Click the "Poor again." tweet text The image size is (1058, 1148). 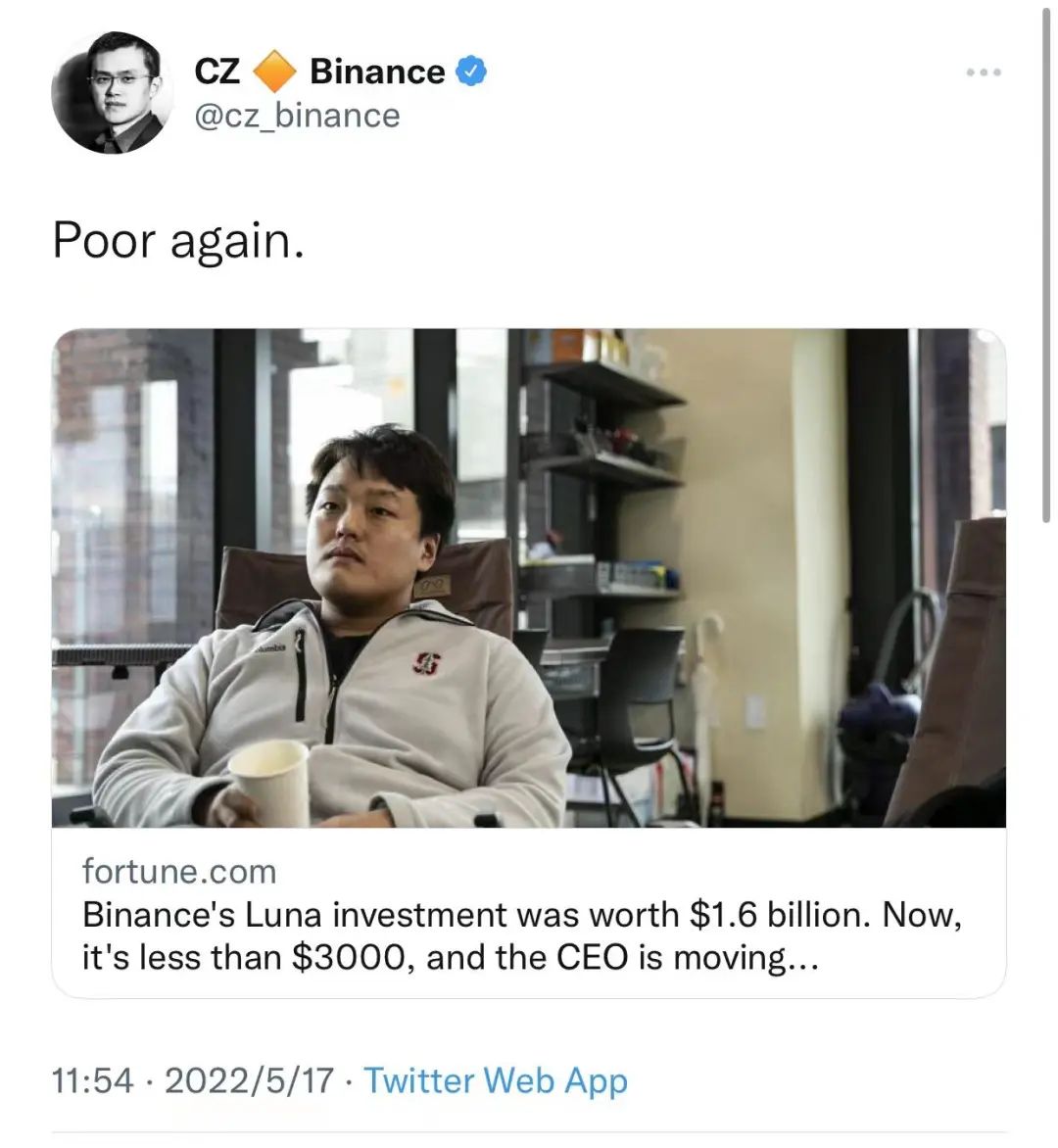[x=178, y=241]
